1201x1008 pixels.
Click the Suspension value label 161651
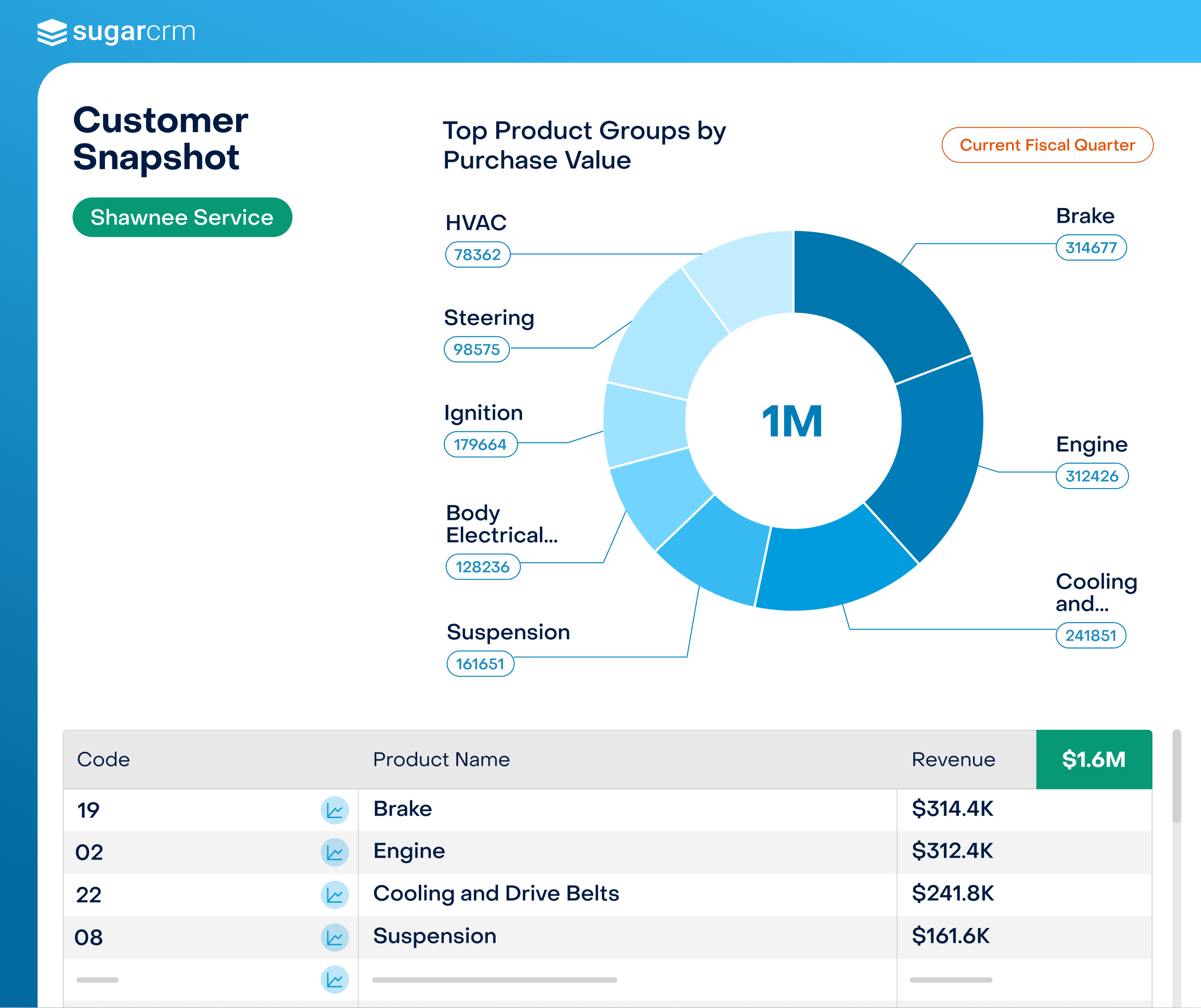(480, 664)
